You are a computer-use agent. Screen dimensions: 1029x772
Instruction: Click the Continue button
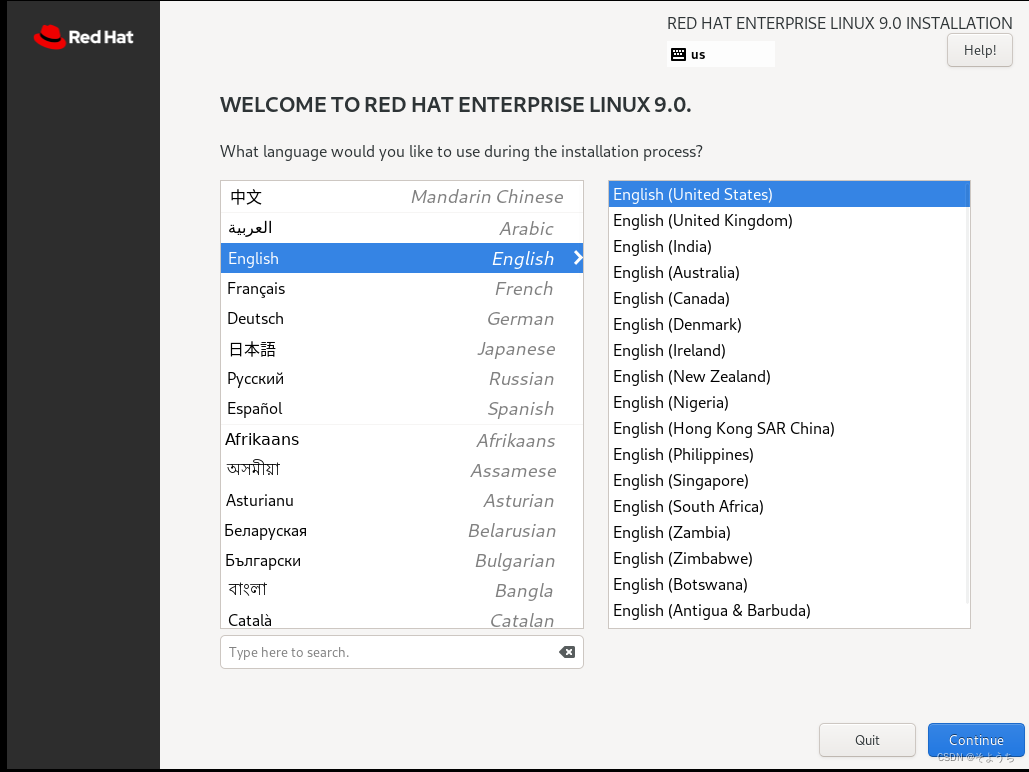(x=976, y=740)
